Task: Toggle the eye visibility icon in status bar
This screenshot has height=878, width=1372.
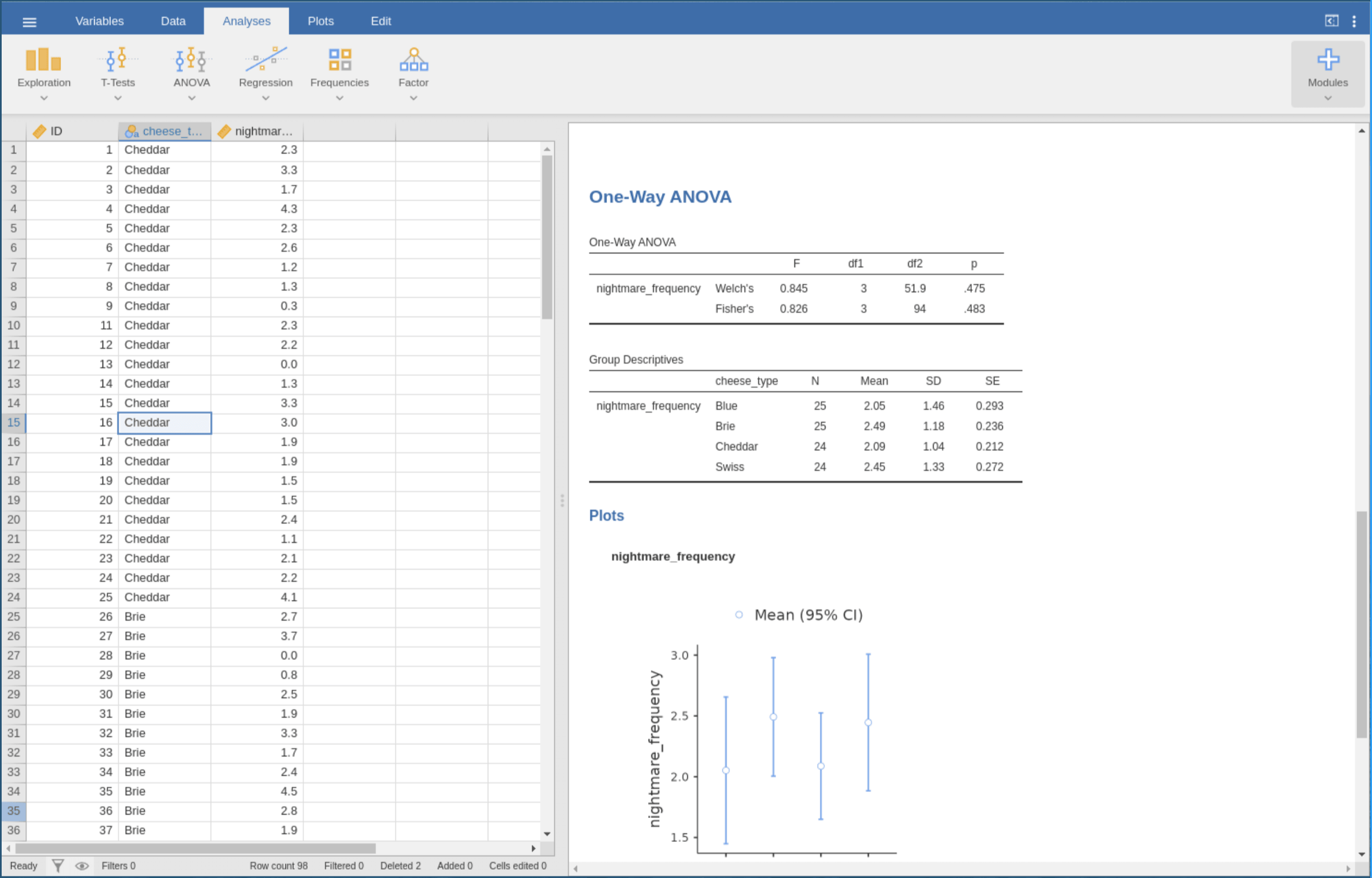Action: [83, 865]
